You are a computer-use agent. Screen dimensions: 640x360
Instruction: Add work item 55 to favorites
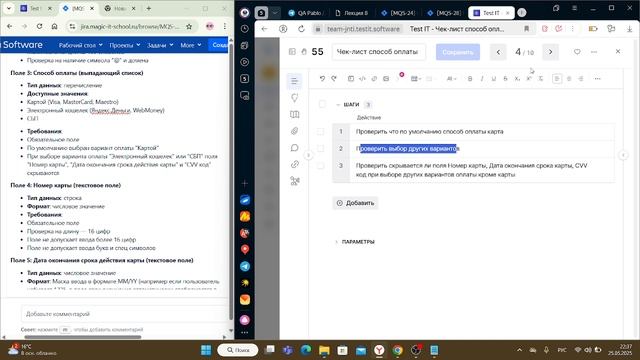coord(577,52)
